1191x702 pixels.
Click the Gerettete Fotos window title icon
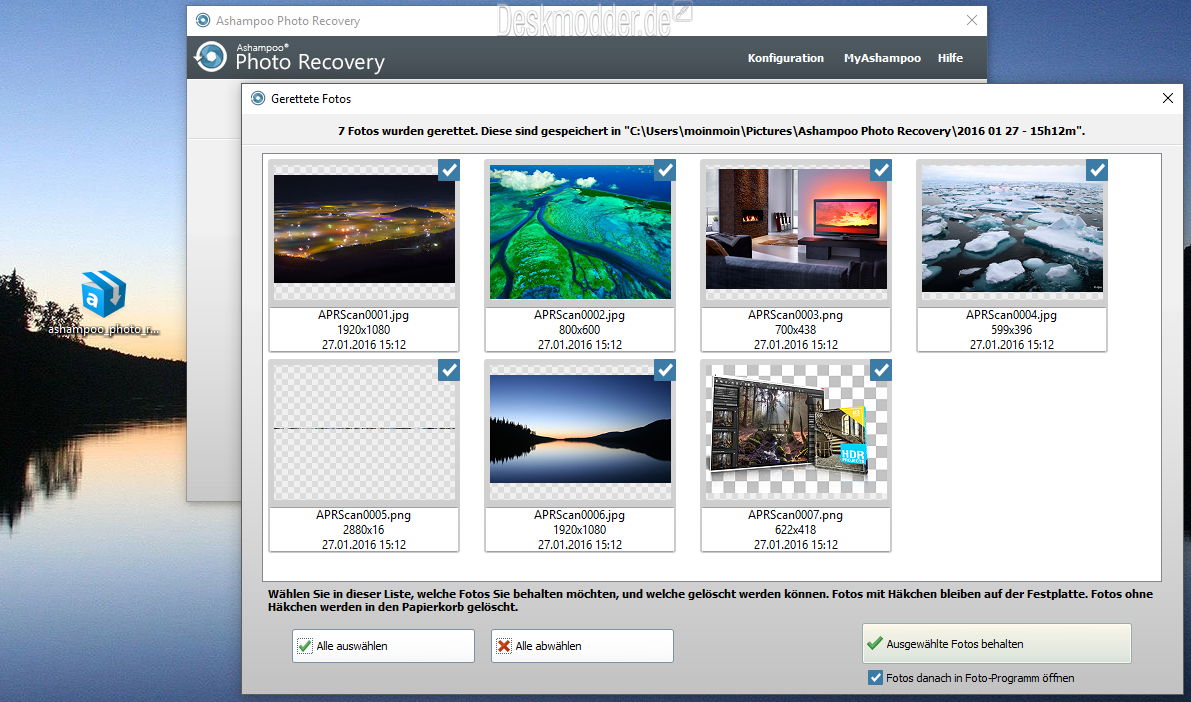pyautogui.click(x=258, y=98)
